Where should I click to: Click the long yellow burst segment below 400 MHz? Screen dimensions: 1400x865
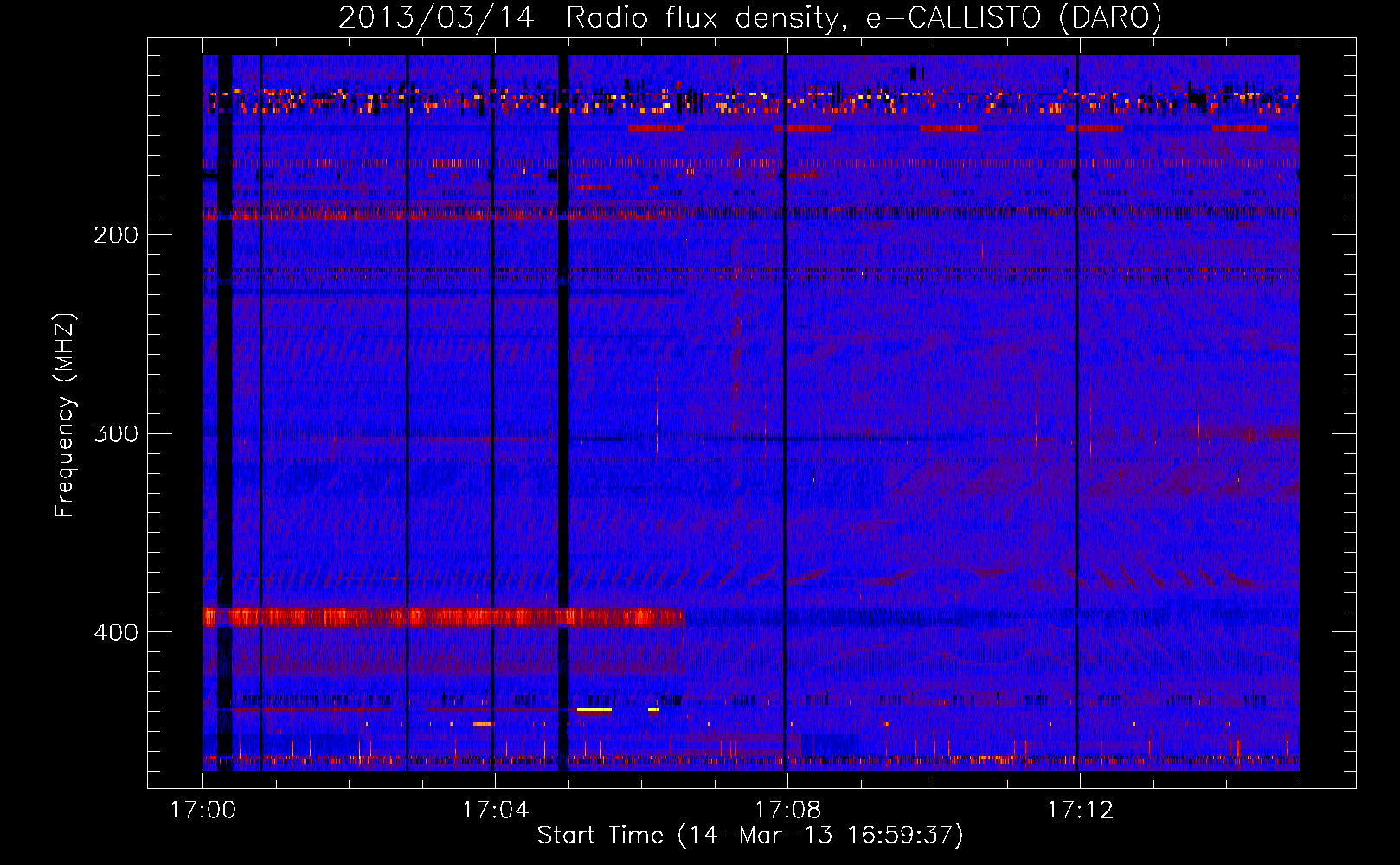594,710
